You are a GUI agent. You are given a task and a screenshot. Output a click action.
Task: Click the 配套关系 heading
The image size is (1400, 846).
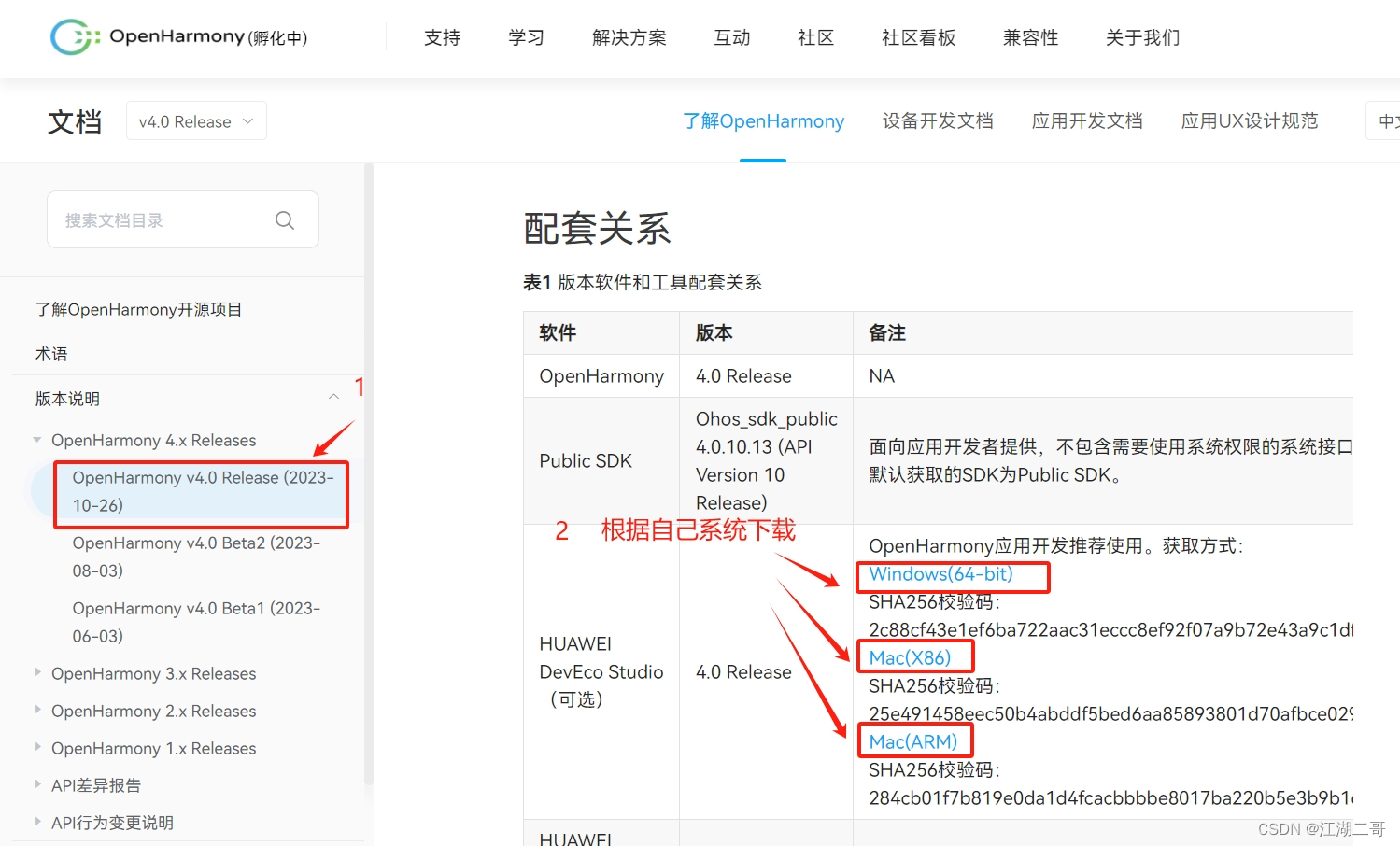597,228
